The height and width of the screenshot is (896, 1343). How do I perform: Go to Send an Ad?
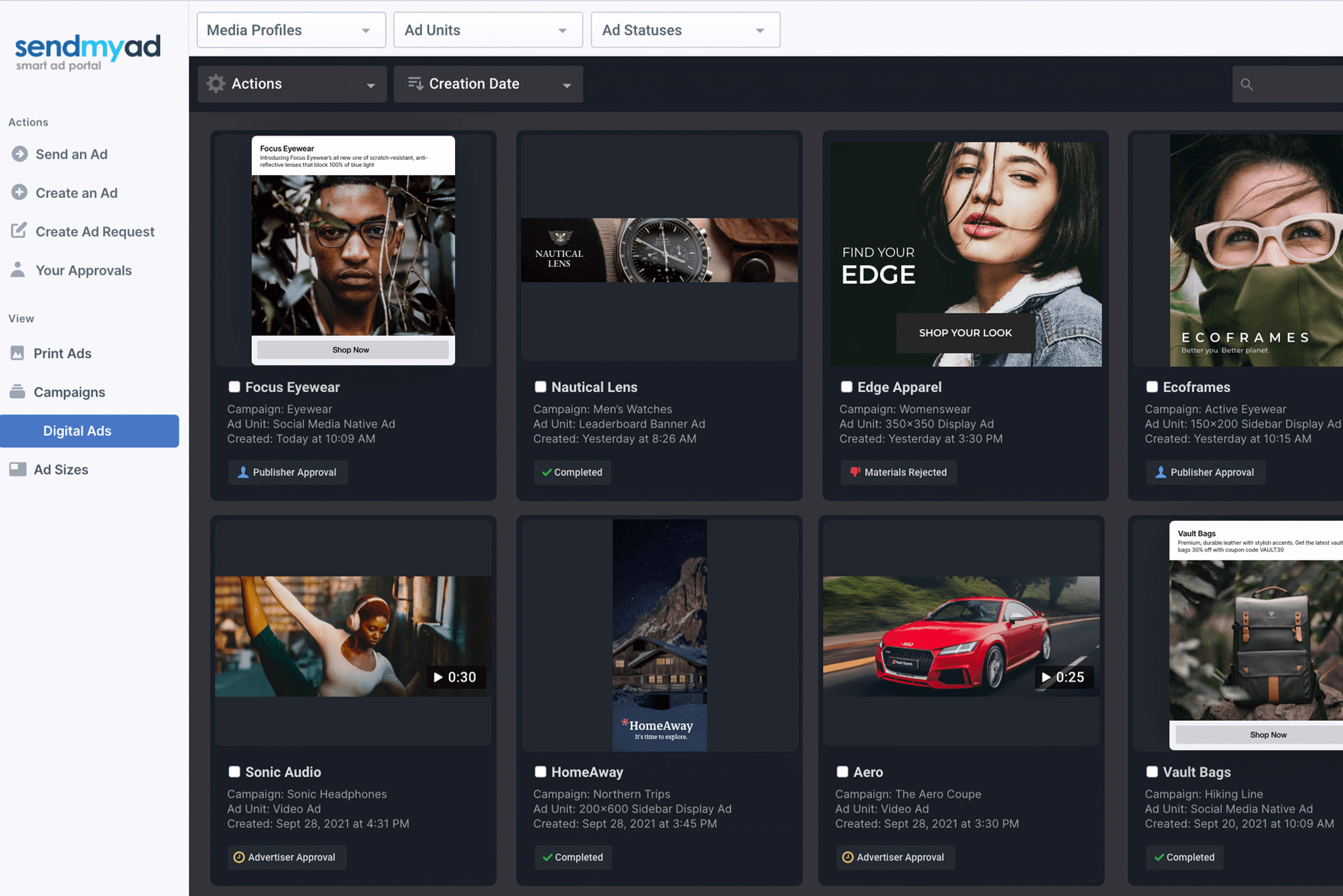[71, 154]
